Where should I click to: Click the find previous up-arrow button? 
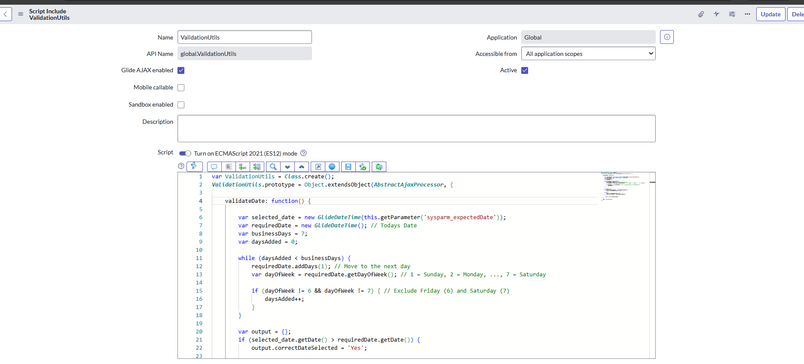click(x=303, y=166)
